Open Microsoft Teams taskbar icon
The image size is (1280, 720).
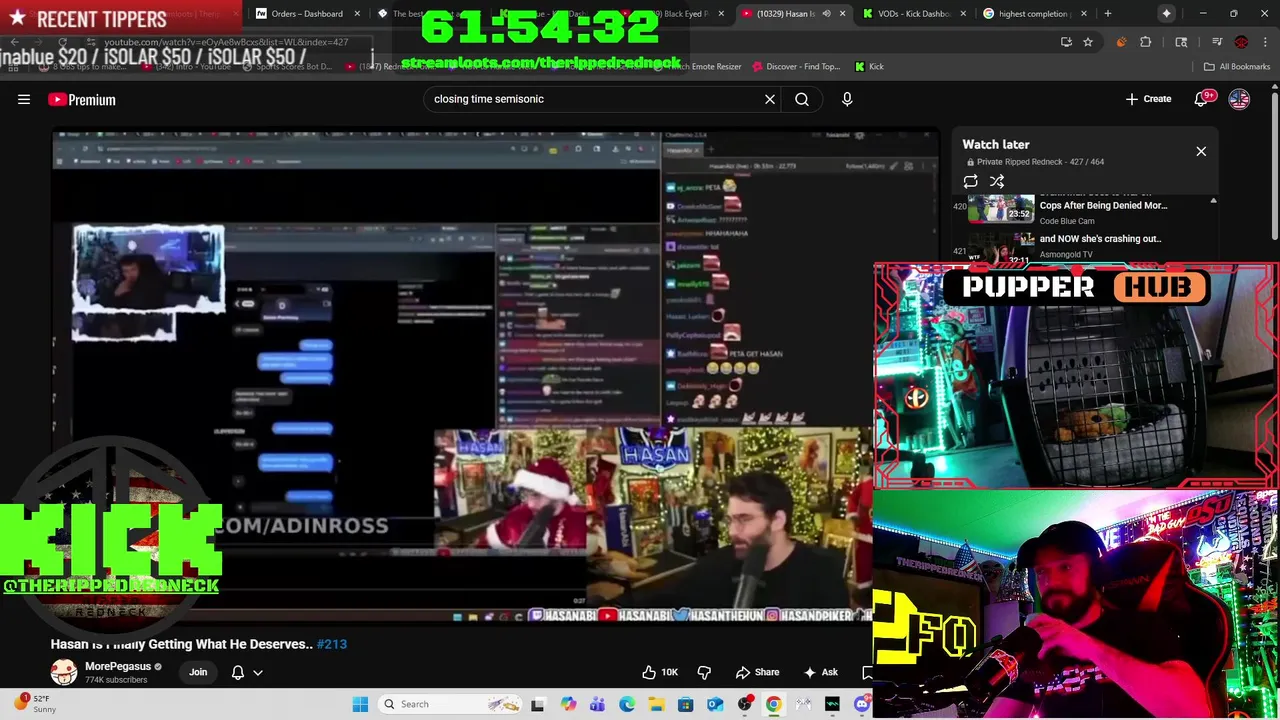597,704
